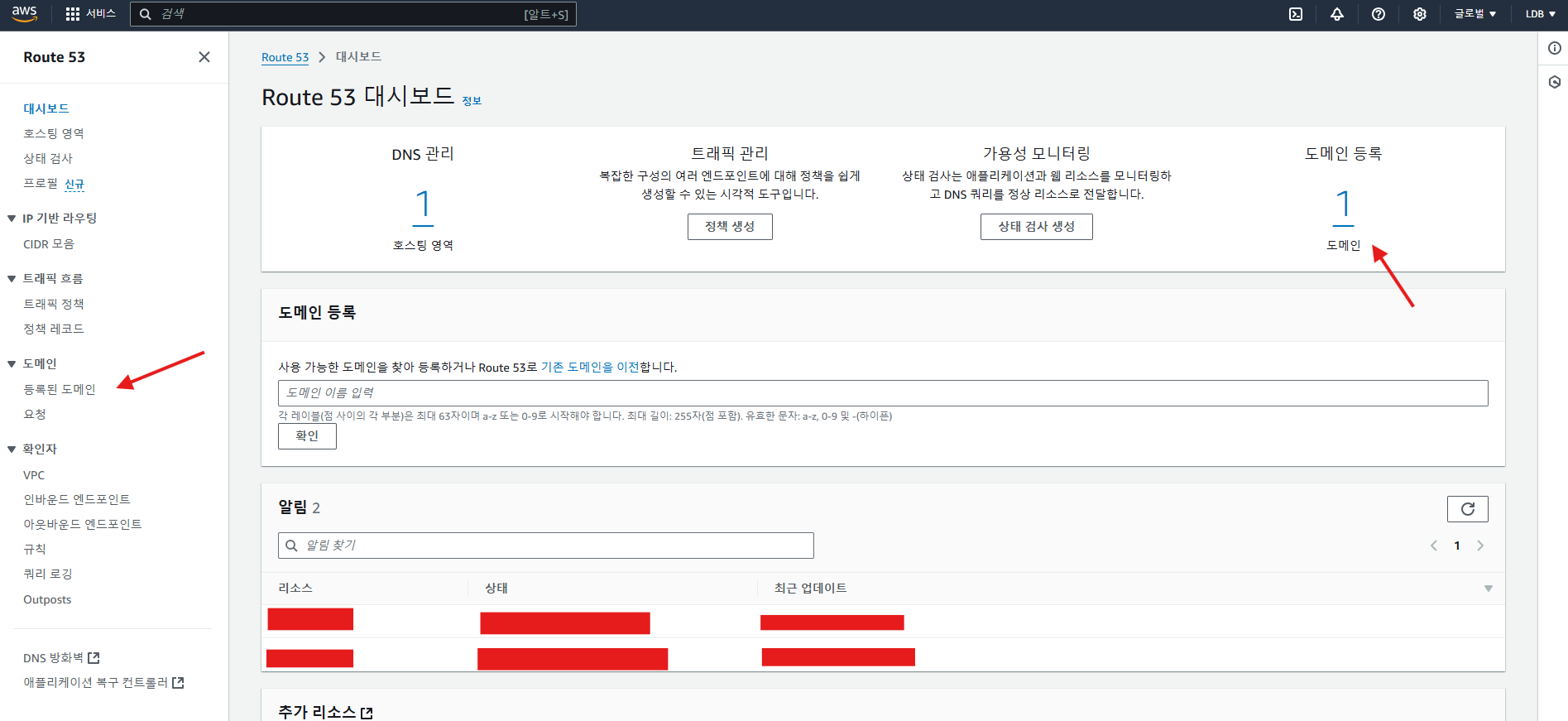Follow the Route 53 breadcrumb link
1568x721 pixels.
point(285,57)
